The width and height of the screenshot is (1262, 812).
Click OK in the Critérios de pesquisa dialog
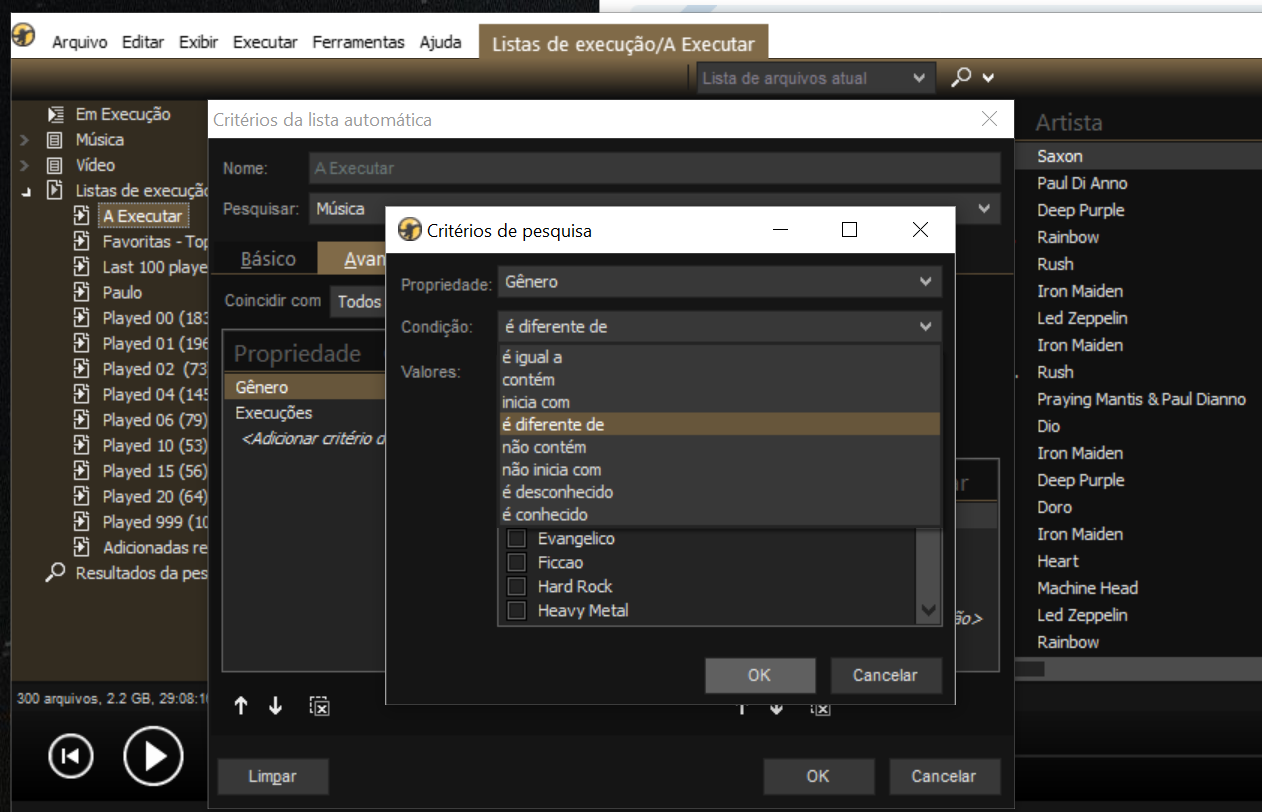click(759, 675)
